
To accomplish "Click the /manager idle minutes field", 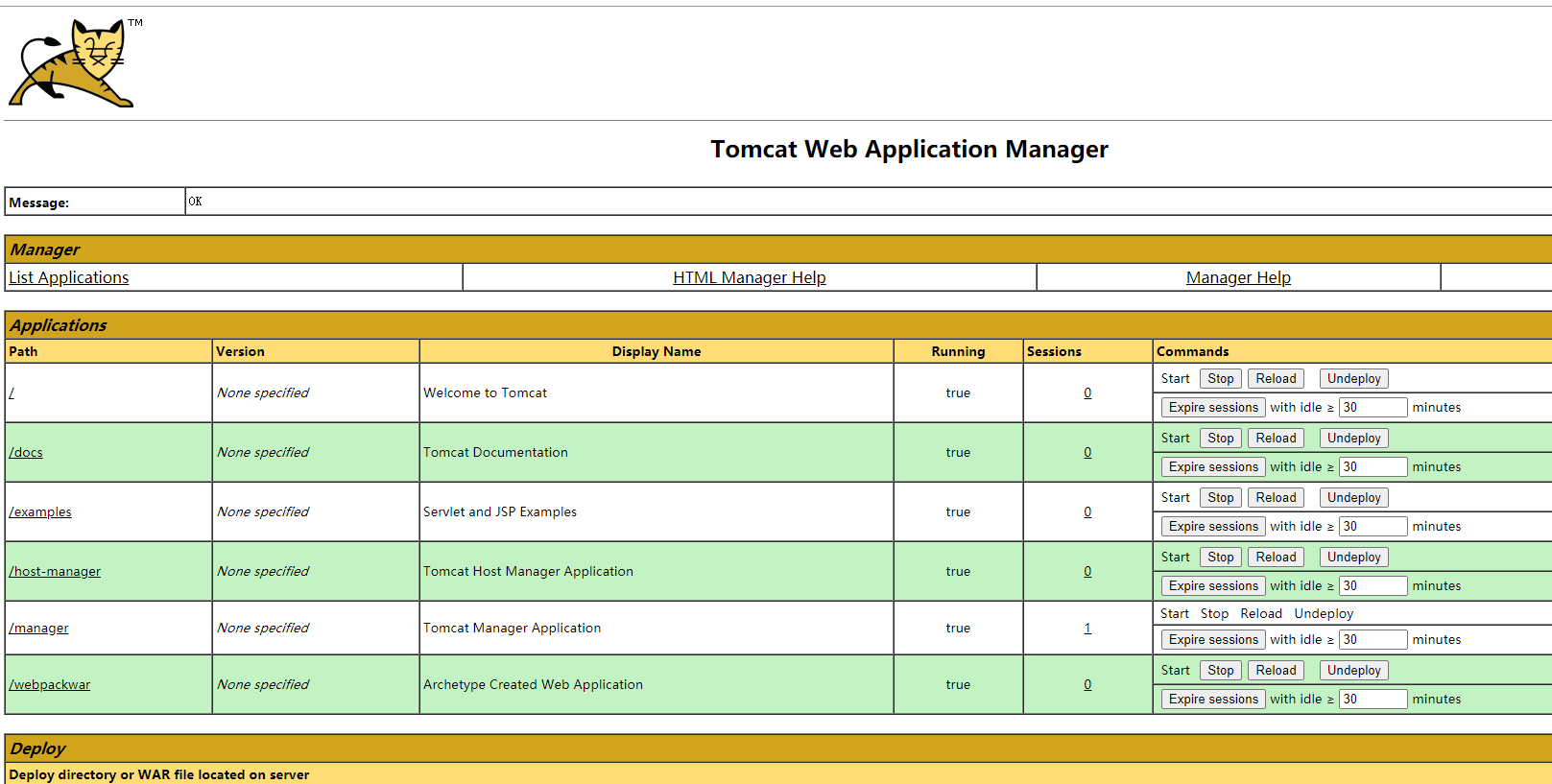I will pos(1373,640).
